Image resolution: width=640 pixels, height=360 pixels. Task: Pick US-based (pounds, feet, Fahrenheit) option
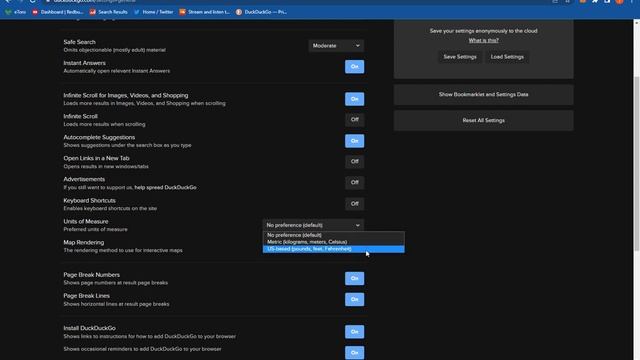pos(333,249)
